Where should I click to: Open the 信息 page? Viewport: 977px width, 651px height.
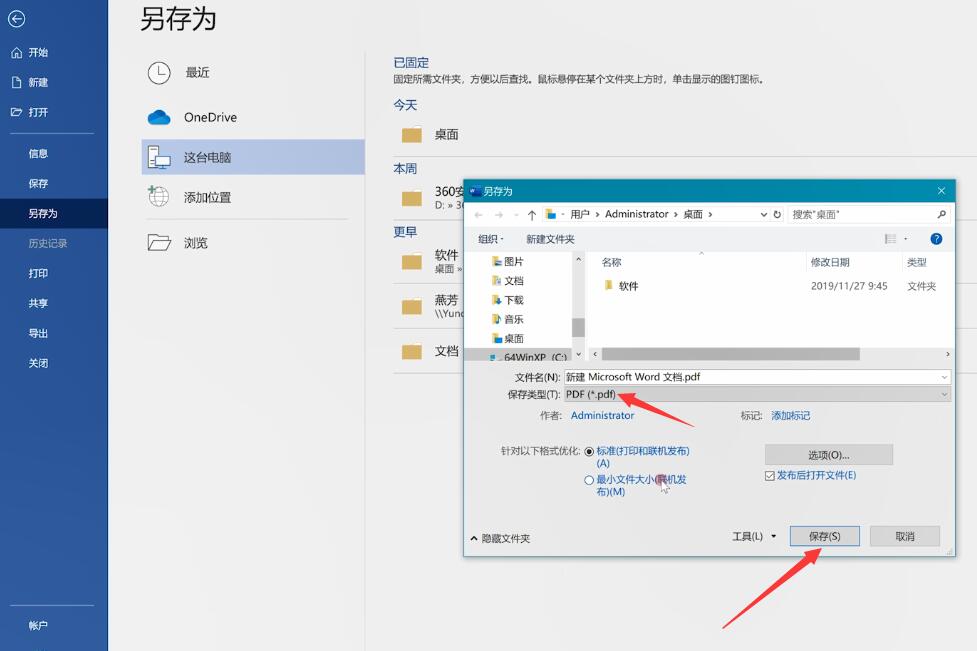[x=38, y=153]
